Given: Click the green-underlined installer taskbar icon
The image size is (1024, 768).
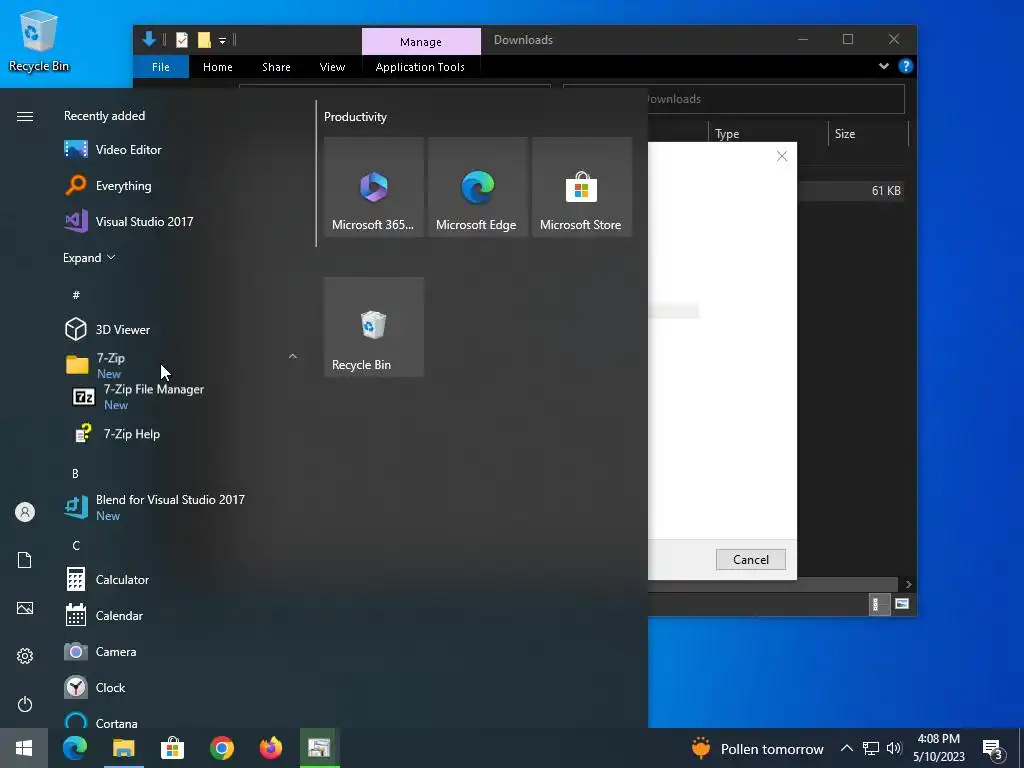Looking at the screenshot, I should tap(319, 748).
